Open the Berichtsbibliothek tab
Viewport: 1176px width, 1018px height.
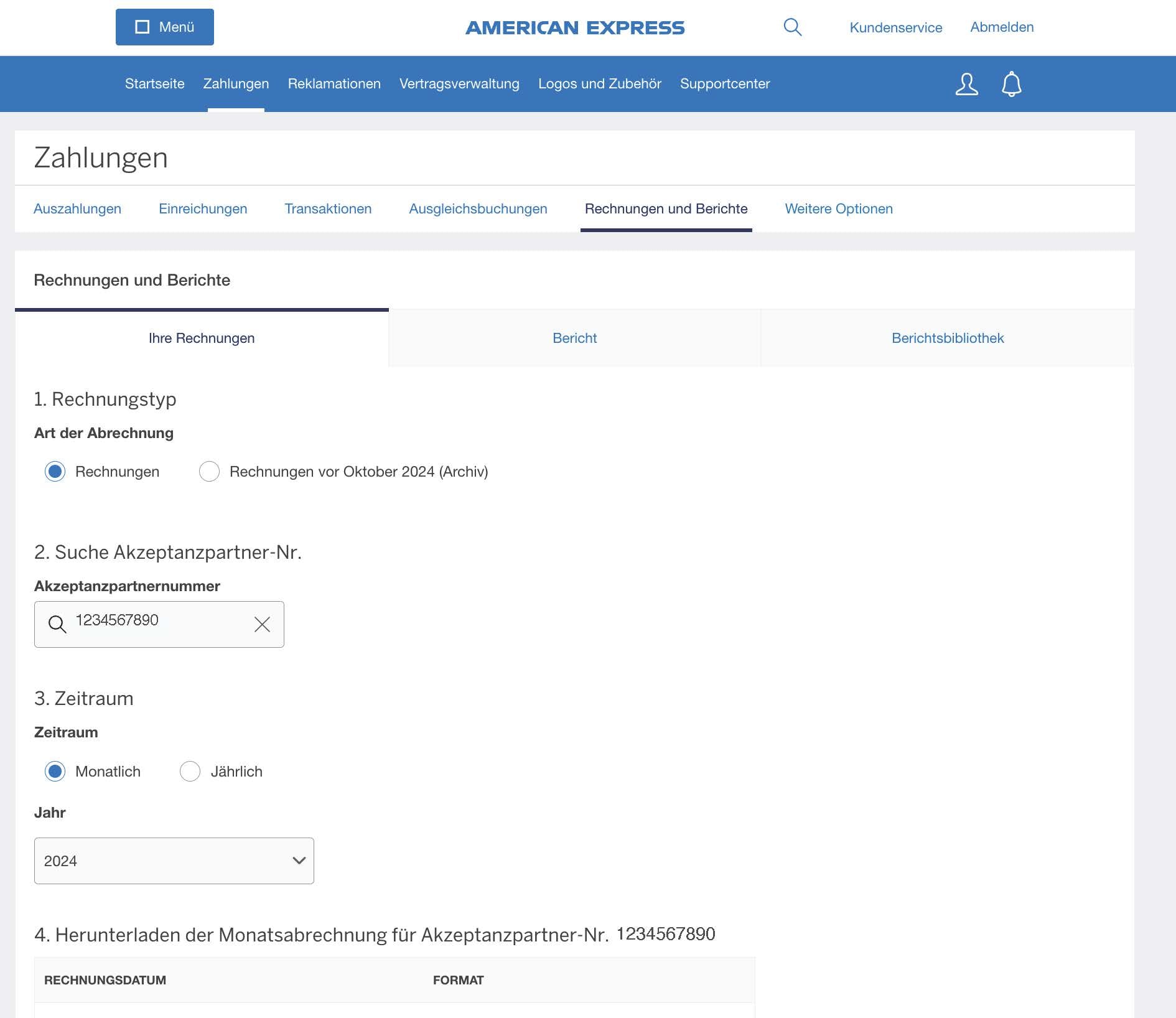pyautogui.click(x=946, y=338)
